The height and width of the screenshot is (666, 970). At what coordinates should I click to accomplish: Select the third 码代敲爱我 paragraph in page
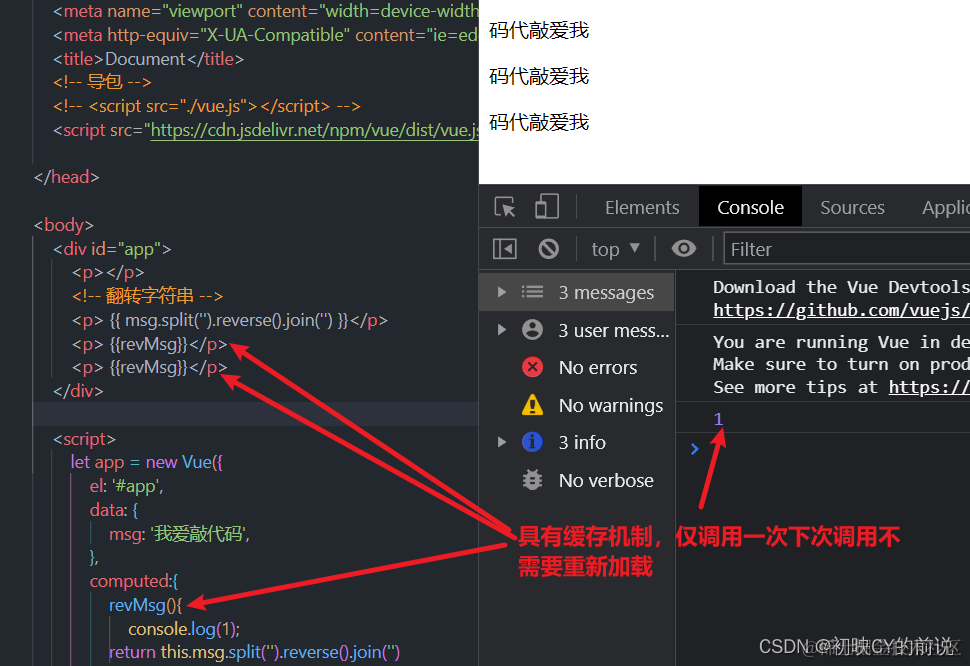pyautogui.click(x=539, y=122)
